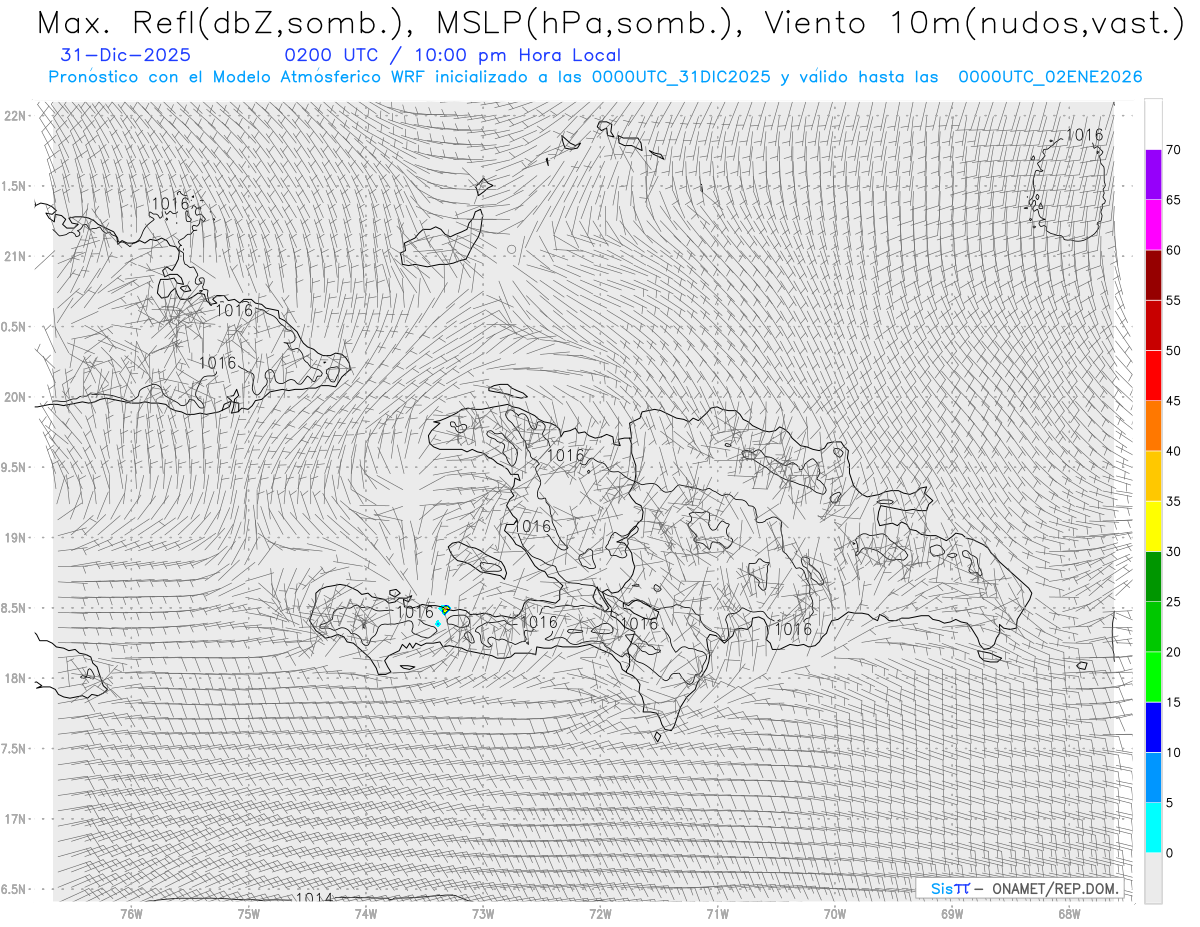Image resolution: width=1200 pixels, height=927 pixels.
Task: Click the gold 35-40 dBZ colorbar segment
Action: point(1153,476)
